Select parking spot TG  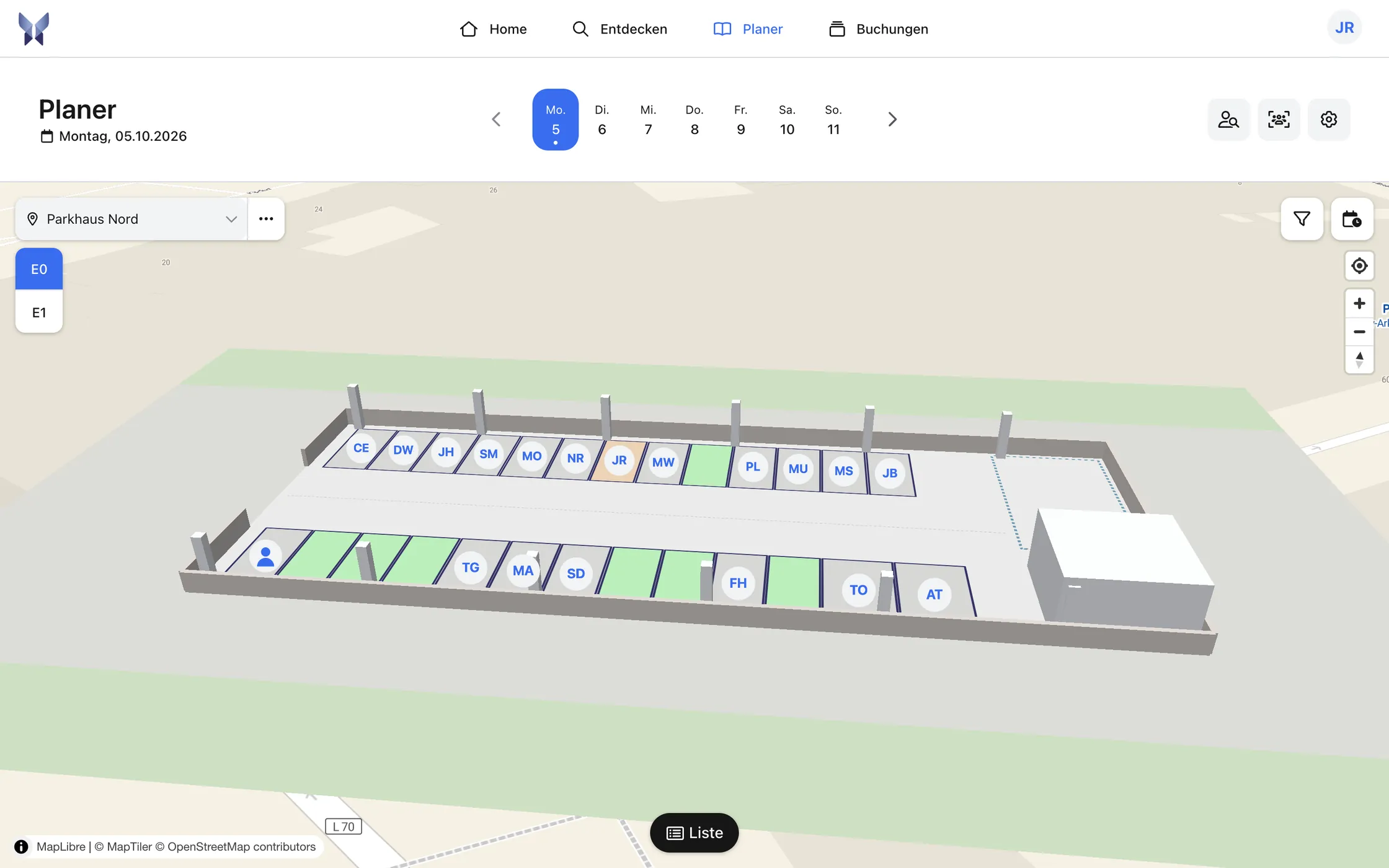pos(471,567)
